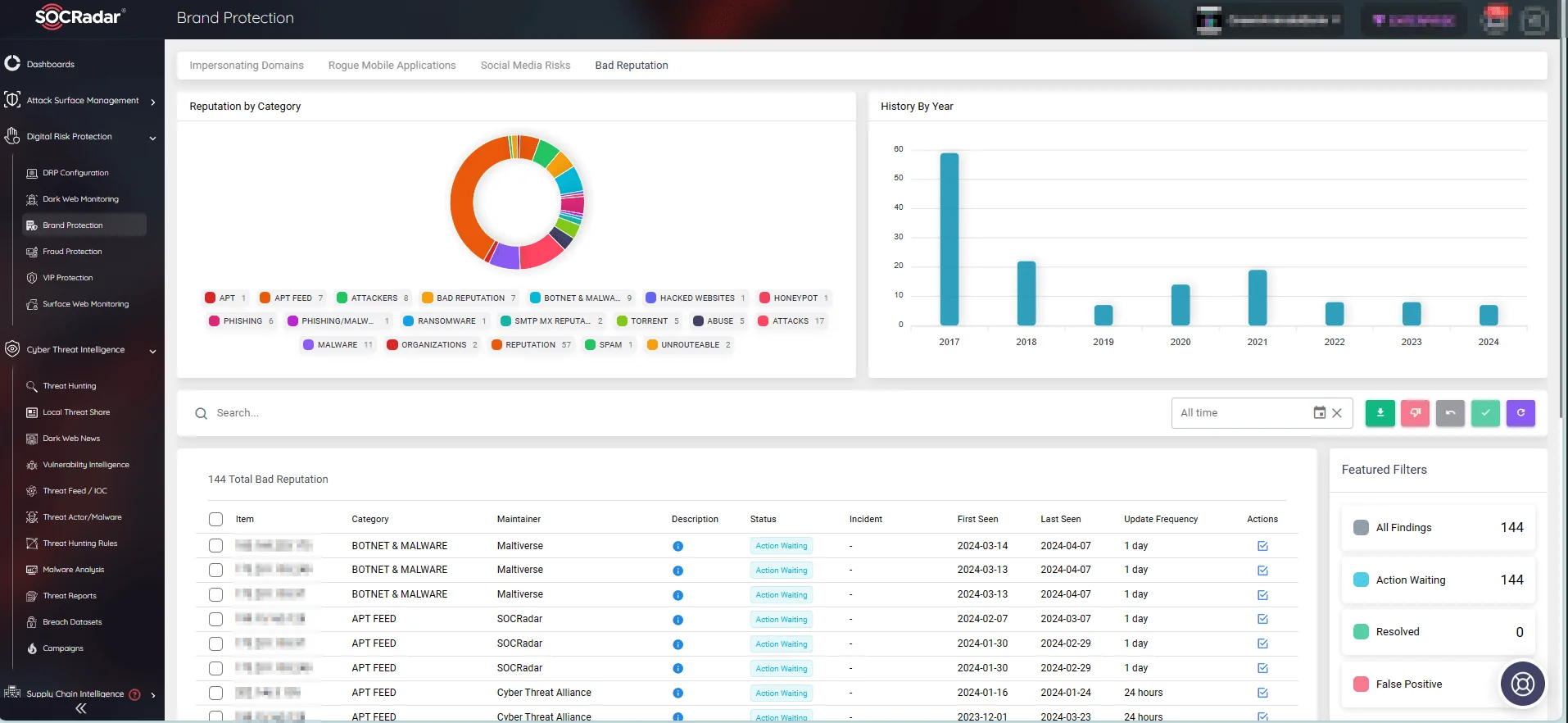
Task: Open the support lifebuoy help widget
Action: pyautogui.click(x=1522, y=683)
